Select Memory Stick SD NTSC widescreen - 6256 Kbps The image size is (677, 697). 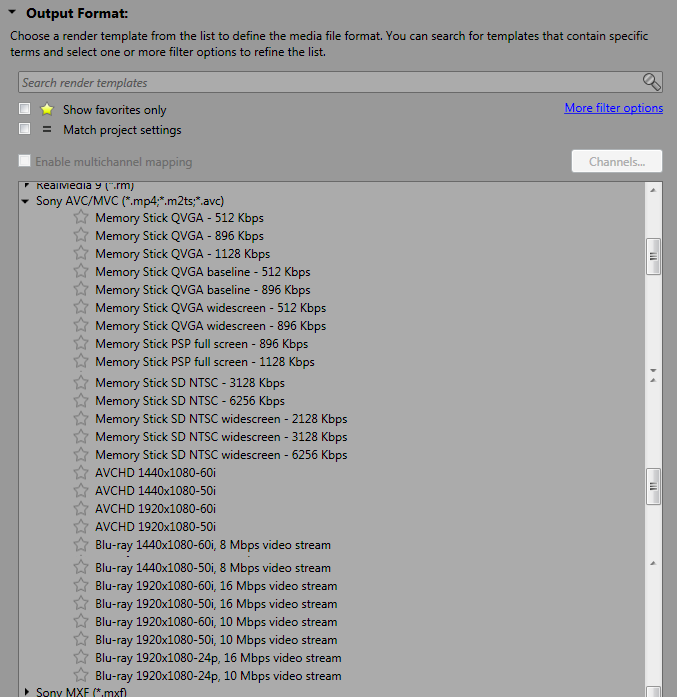221,455
